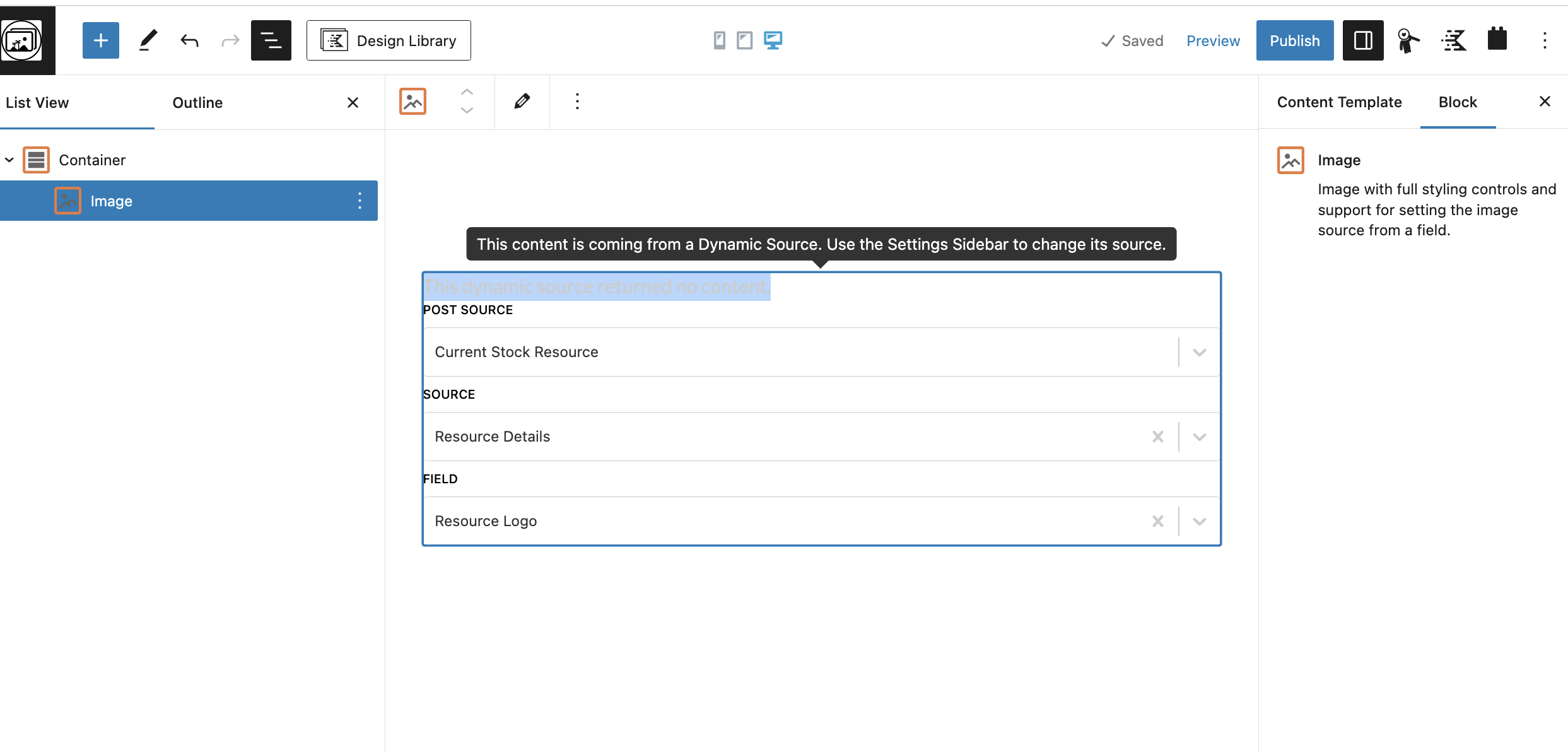Expand the Field dropdown chevron
The height and width of the screenshot is (752, 1568).
tap(1200, 522)
